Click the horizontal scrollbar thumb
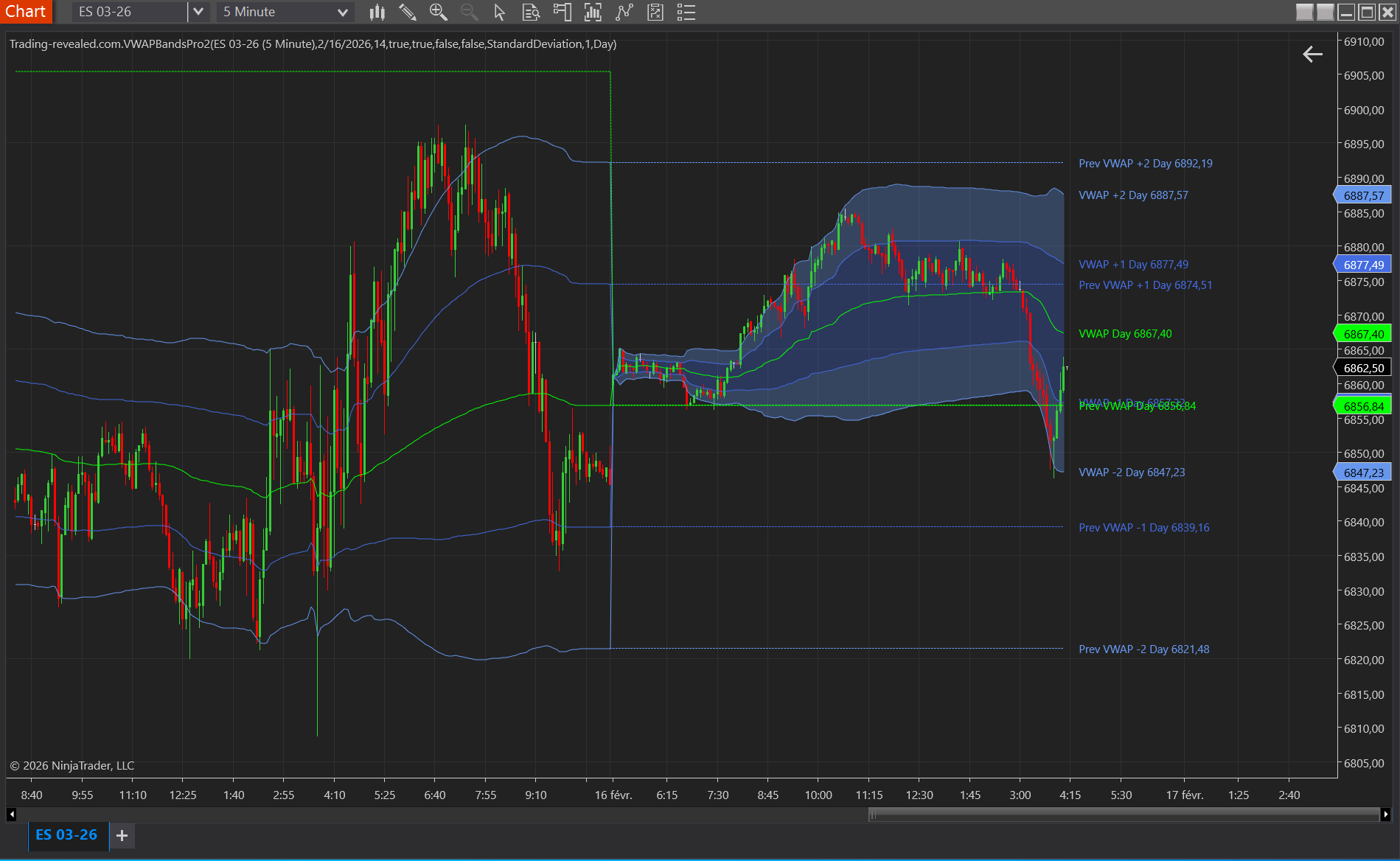The height and width of the screenshot is (861, 1400). click(x=1124, y=815)
